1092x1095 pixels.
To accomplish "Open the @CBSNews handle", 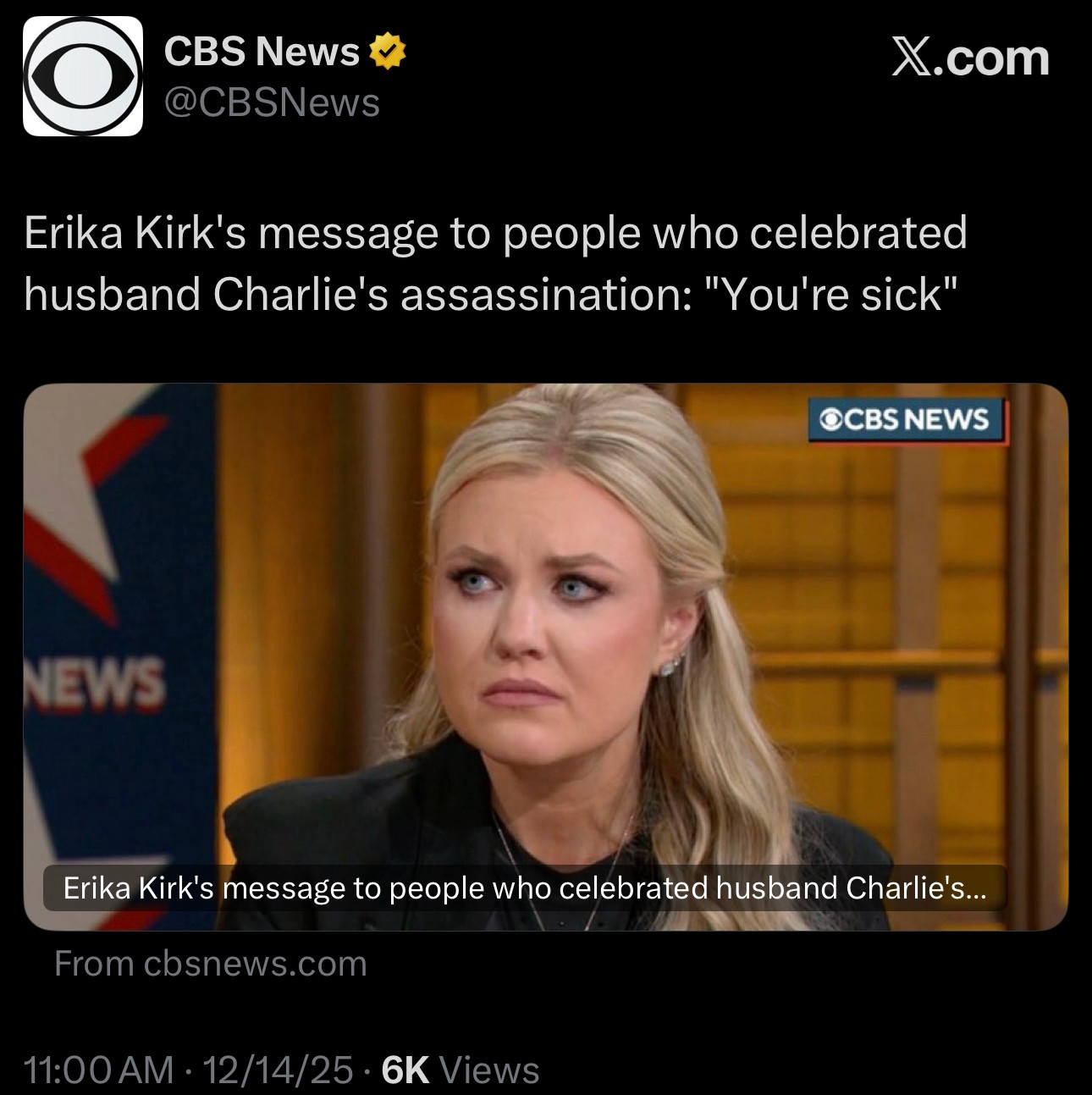I will [272, 103].
